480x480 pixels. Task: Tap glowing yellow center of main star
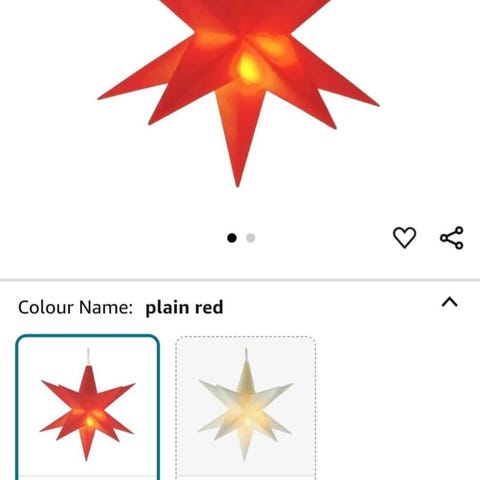point(247,68)
